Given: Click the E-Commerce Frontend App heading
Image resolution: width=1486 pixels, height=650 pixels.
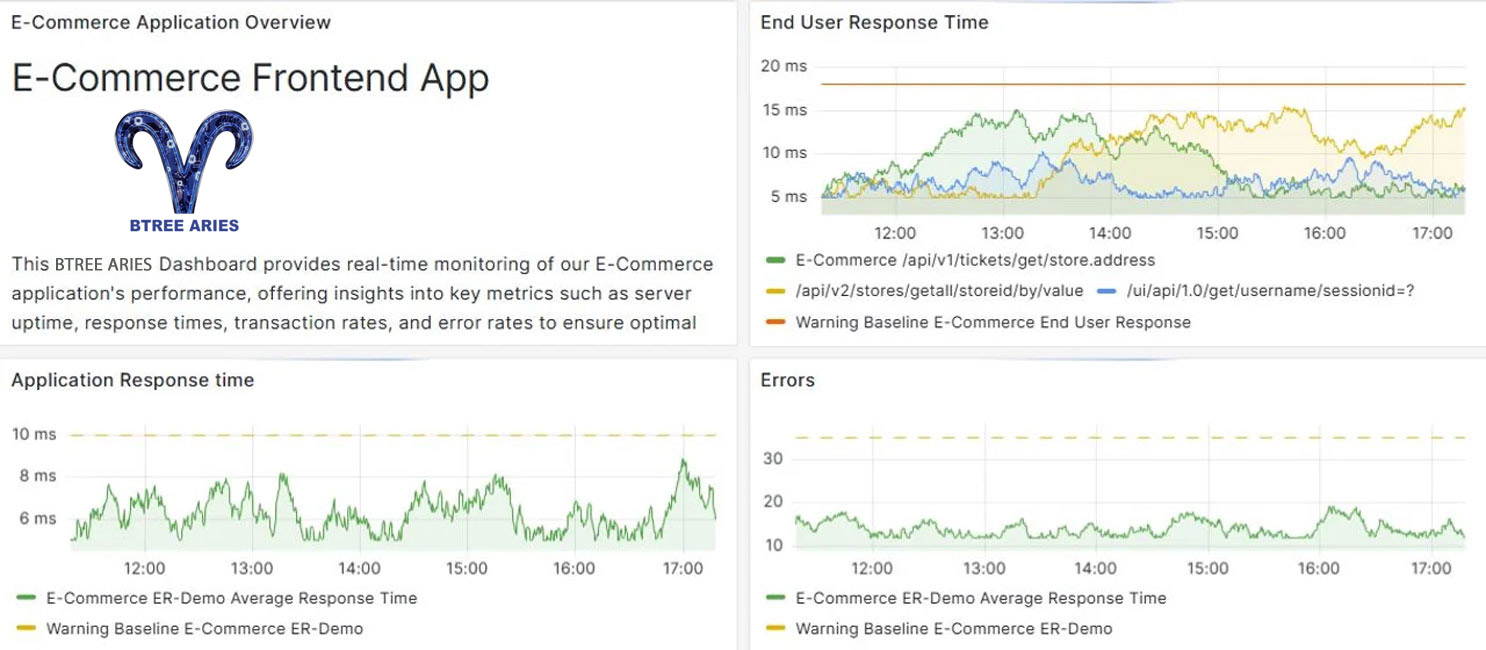Looking at the screenshot, I should pyautogui.click(x=250, y=78).
